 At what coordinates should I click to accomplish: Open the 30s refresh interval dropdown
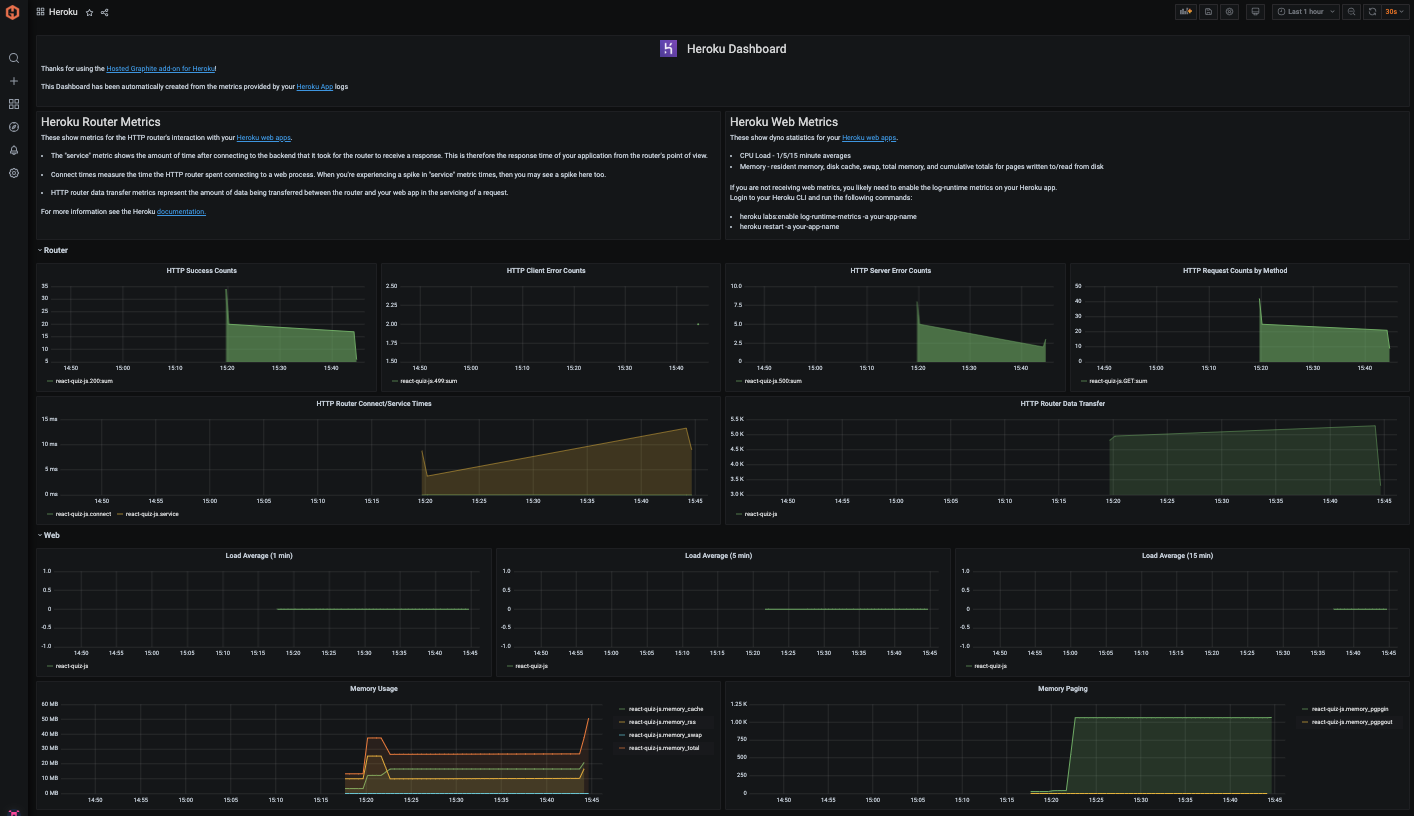pos(1396,12)
